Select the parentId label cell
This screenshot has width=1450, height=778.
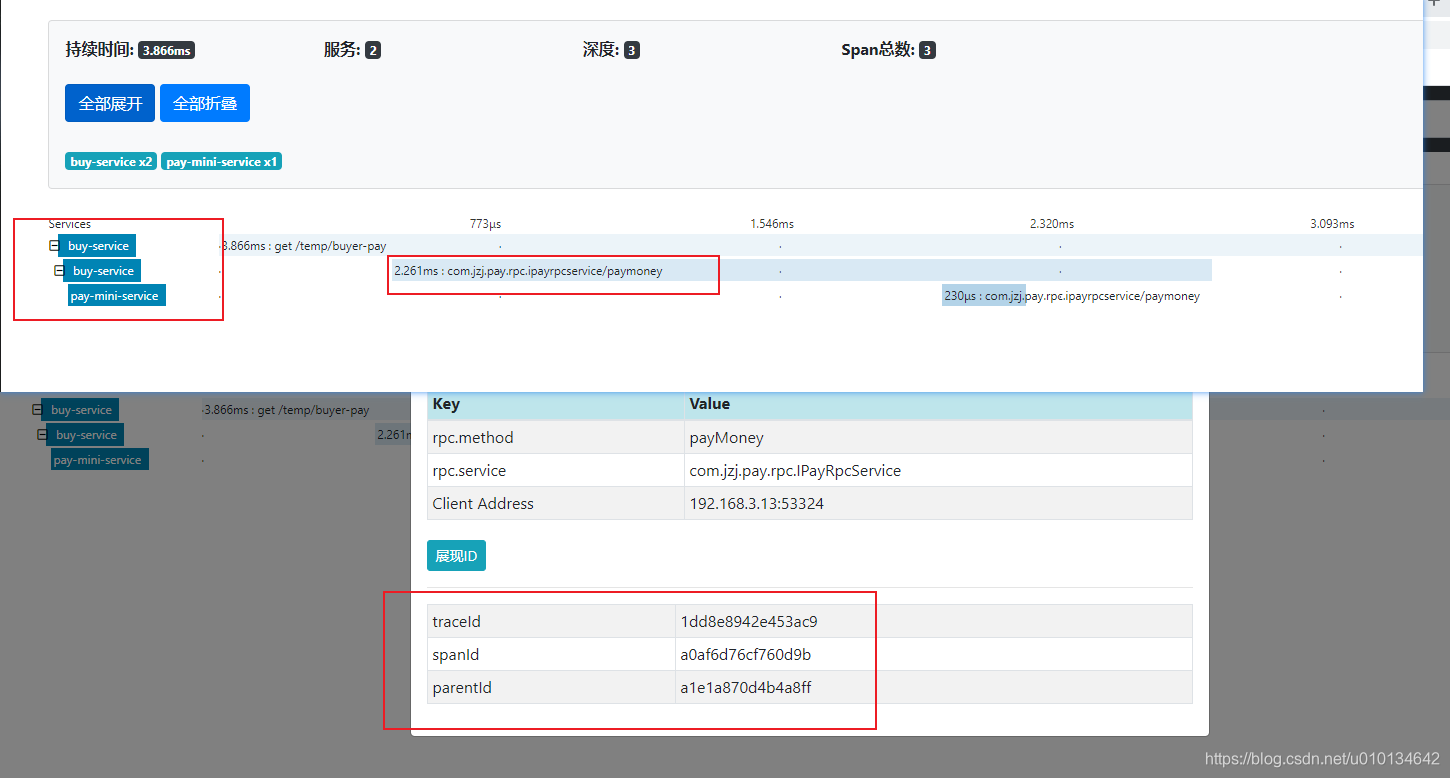click(551, 687)
